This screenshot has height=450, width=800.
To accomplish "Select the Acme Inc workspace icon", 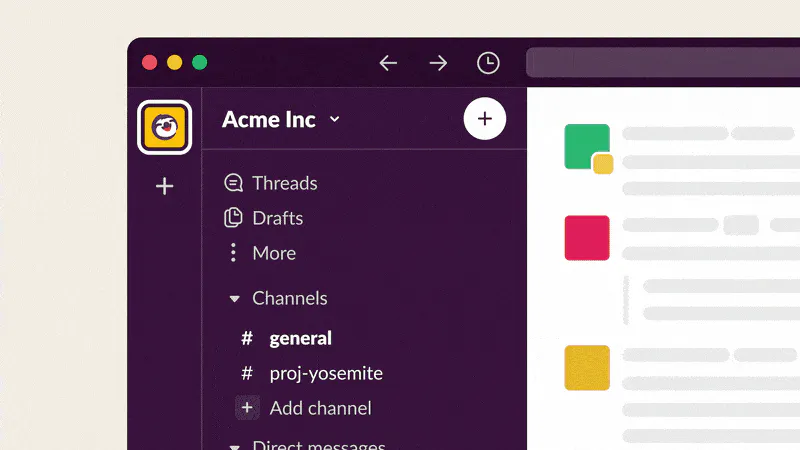I will (164, 127).
